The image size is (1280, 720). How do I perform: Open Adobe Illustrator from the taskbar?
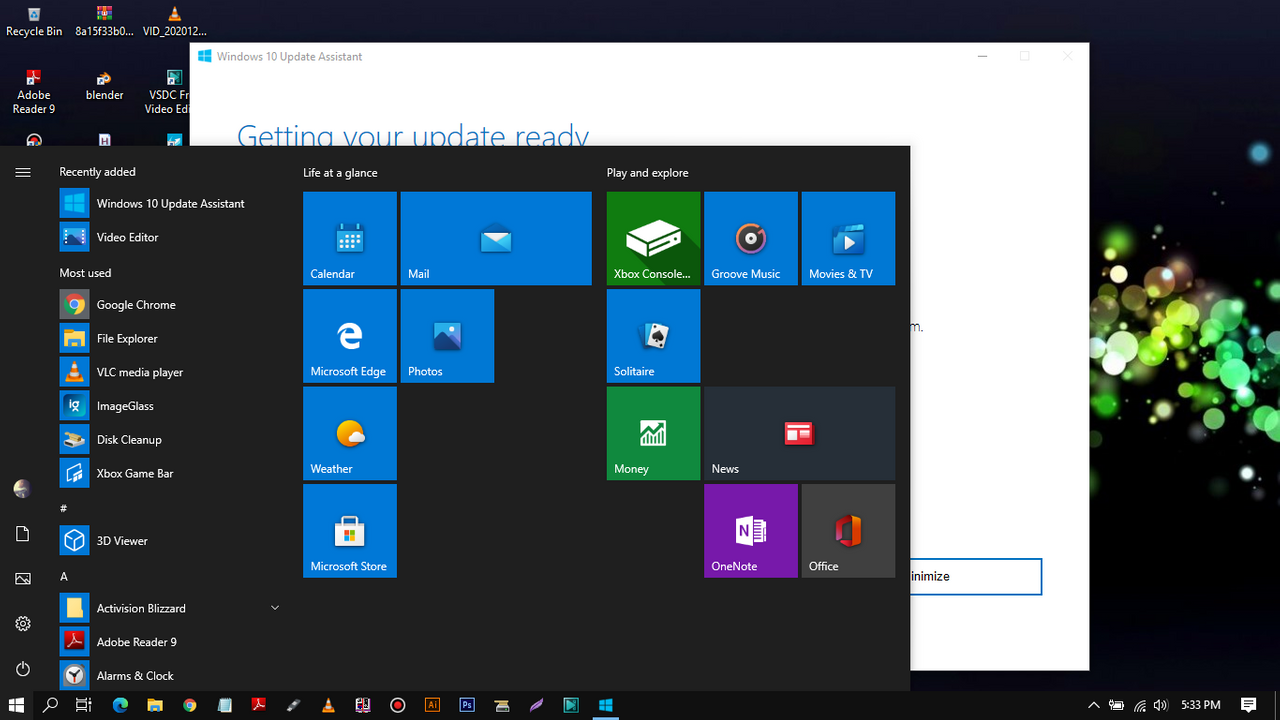[x=432, y=705]
